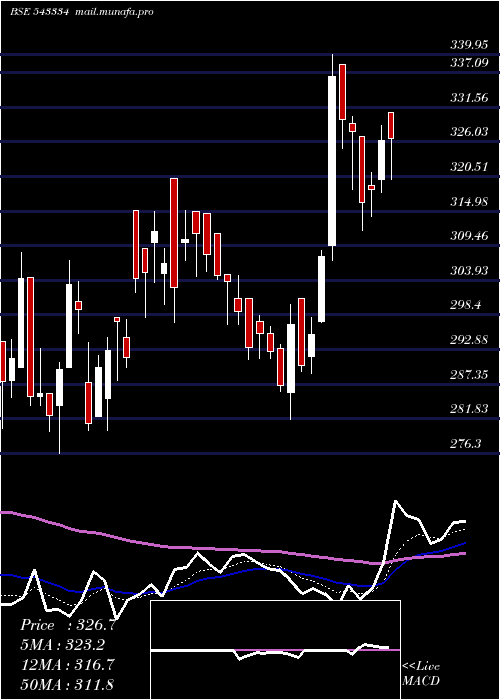Click the 331.56 price level label
The height and width of the screenshot is (700, 500).
pos(469,98)
